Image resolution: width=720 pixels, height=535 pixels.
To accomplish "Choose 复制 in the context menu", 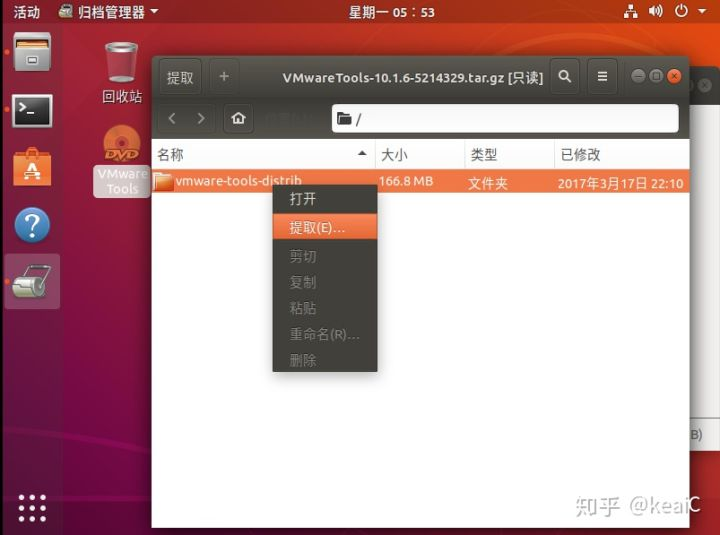I will click(325, 282).
